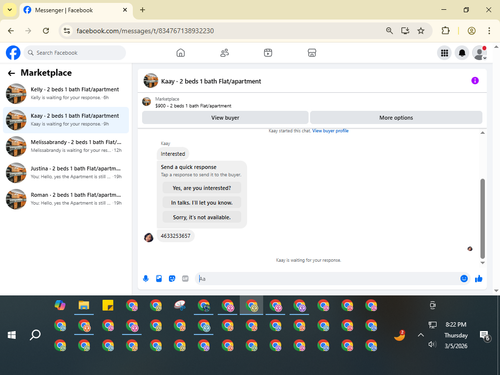Open Copilot from the taskbar
The width and height of the screenshot is (500, 375).
pyautogui.click(x=60, y=305)
